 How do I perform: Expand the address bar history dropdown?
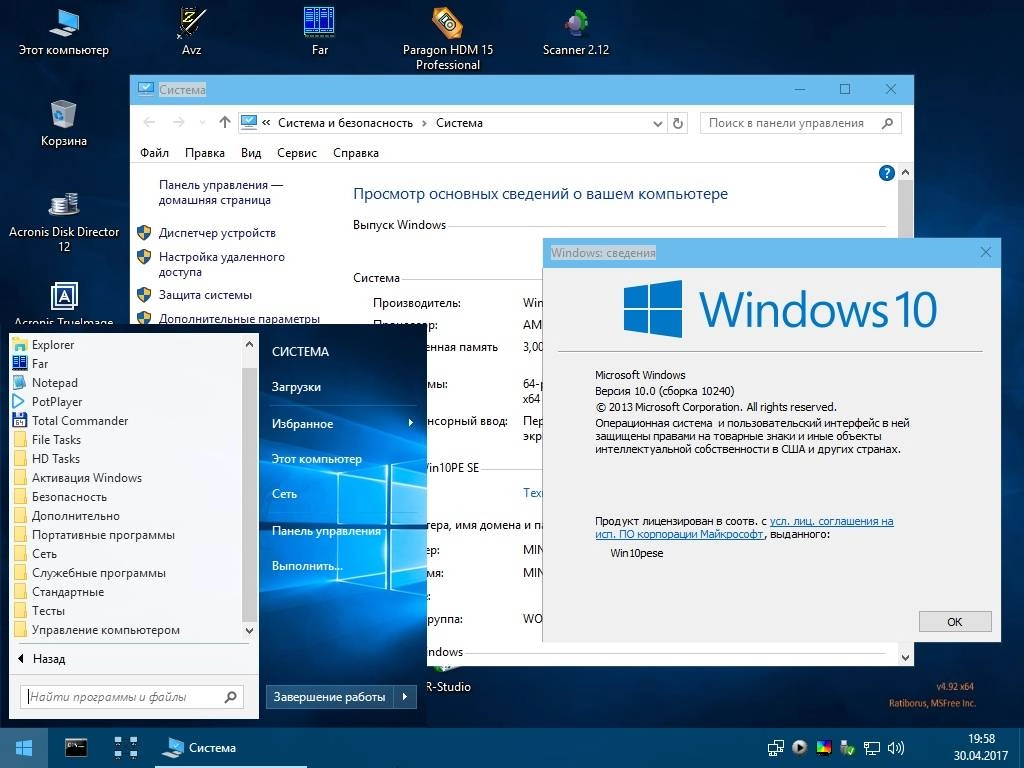coord(658,123)
